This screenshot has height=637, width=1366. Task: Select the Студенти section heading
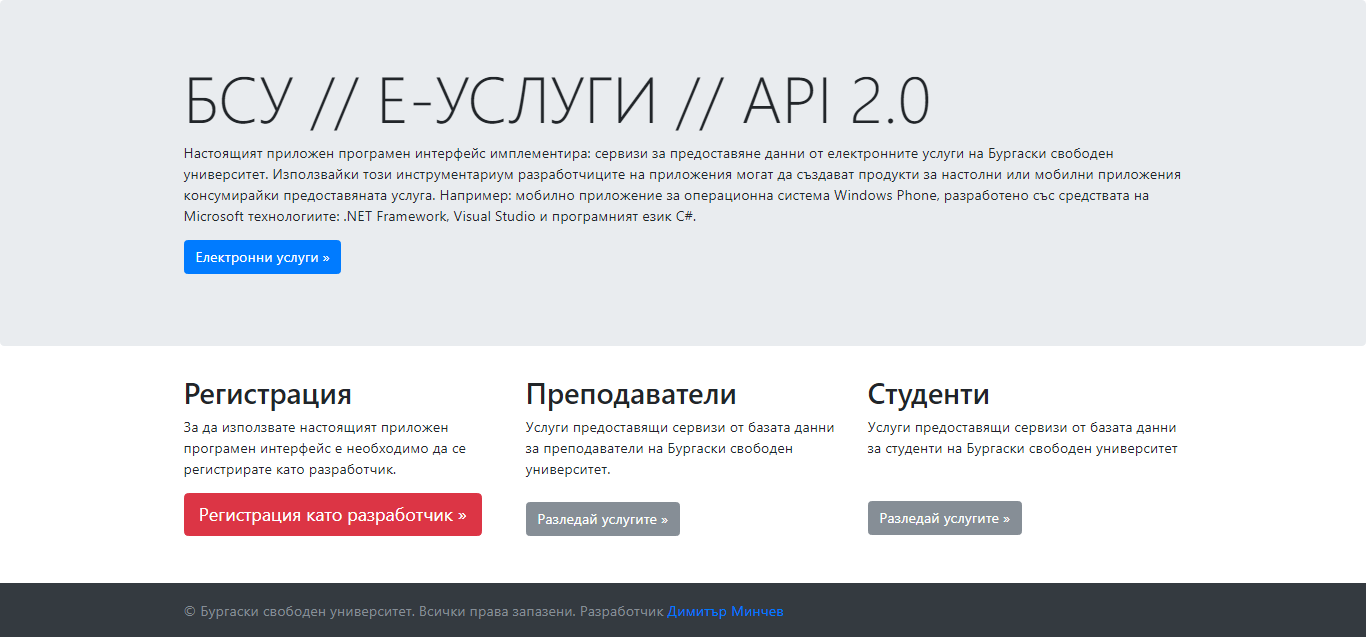tap(929, 393)
